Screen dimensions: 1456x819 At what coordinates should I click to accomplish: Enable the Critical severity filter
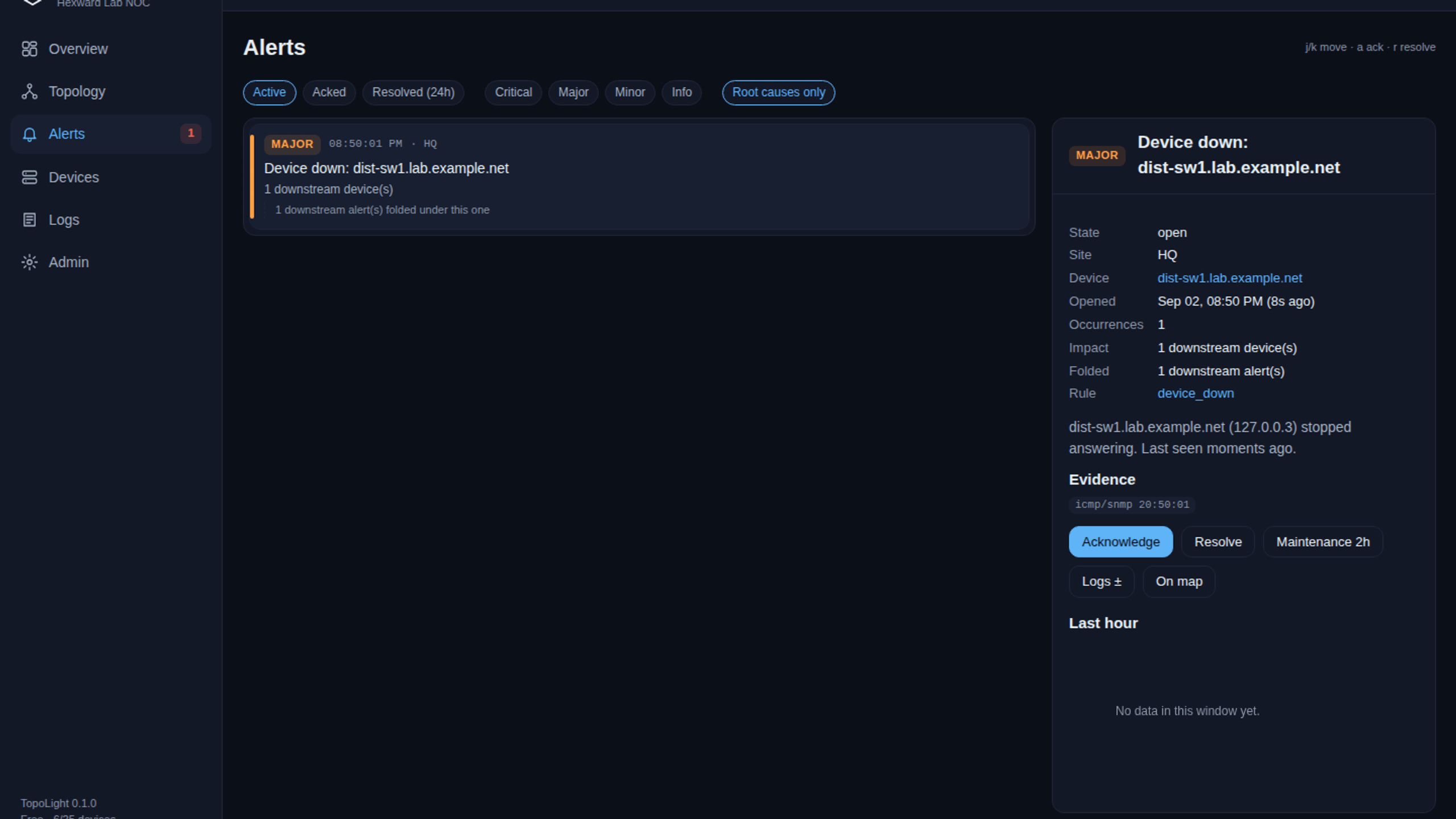click(x=513, y=93)
